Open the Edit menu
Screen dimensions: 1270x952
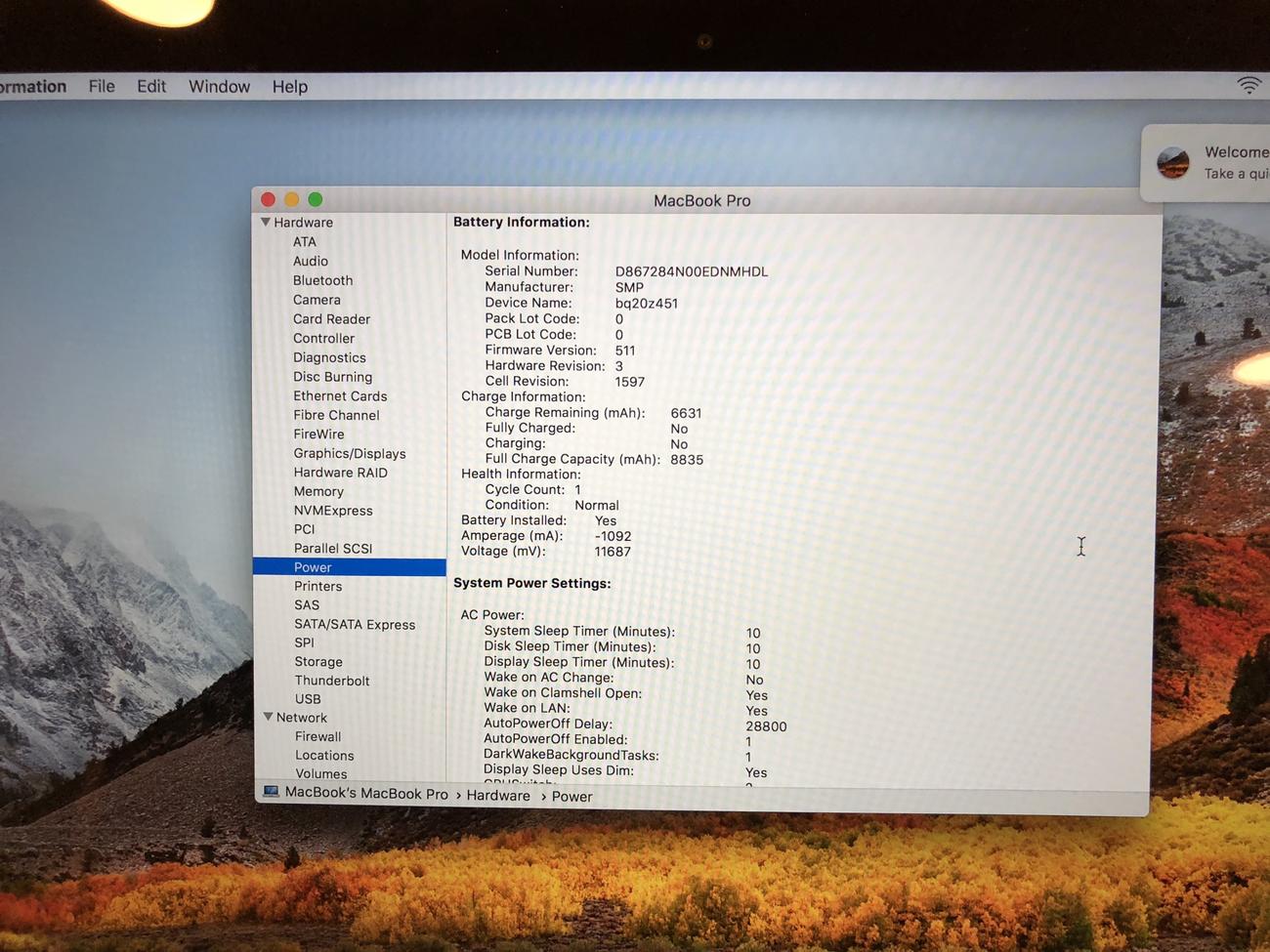151,86
